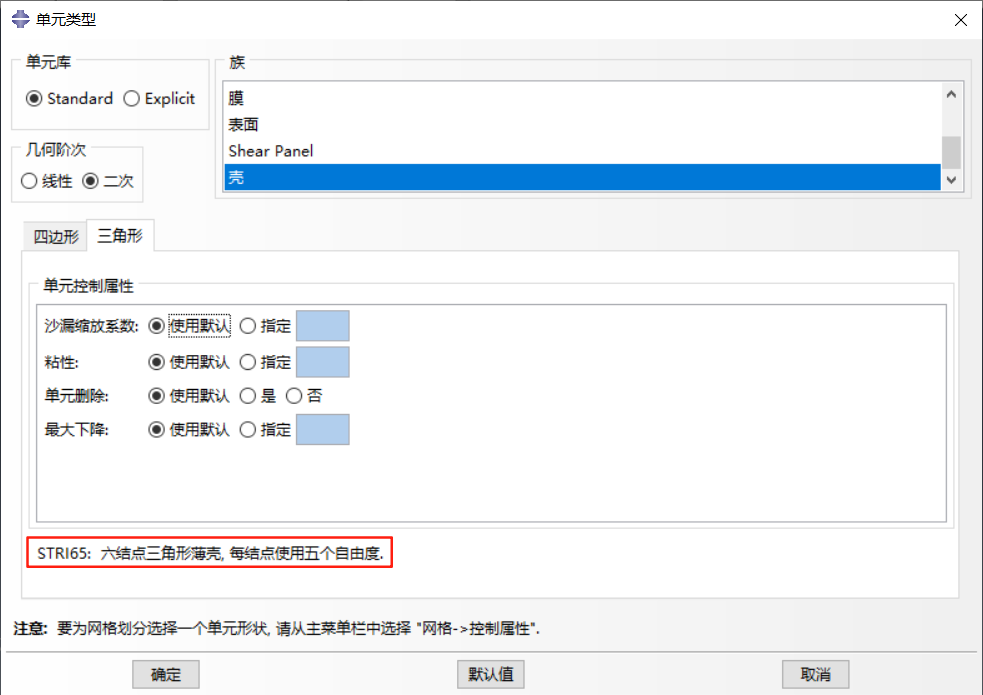Click 默认值 to restore defaults
Image resolution: width=983 pixels, height=695 pixels.
(490, 674)
